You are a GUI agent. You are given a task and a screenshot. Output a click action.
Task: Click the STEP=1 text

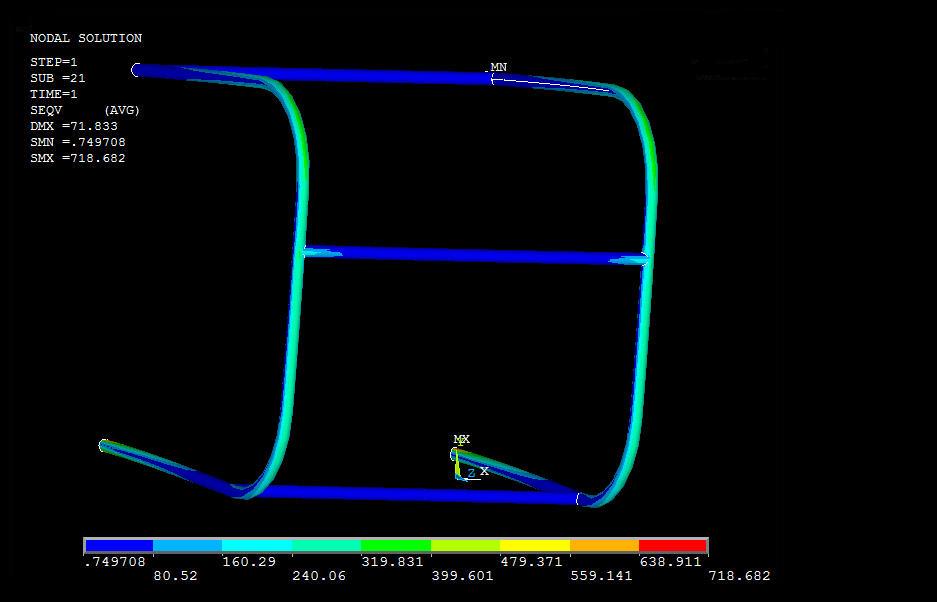coord(54,62)
